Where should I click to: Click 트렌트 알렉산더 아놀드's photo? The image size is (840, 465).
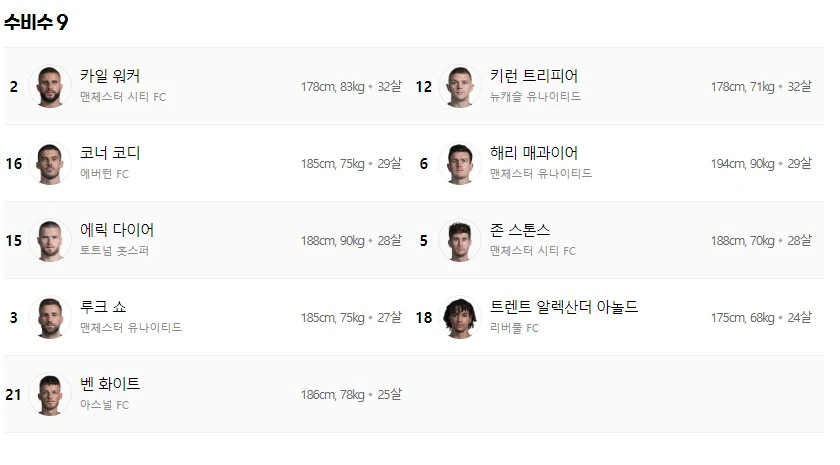click(x=459, y=317)
